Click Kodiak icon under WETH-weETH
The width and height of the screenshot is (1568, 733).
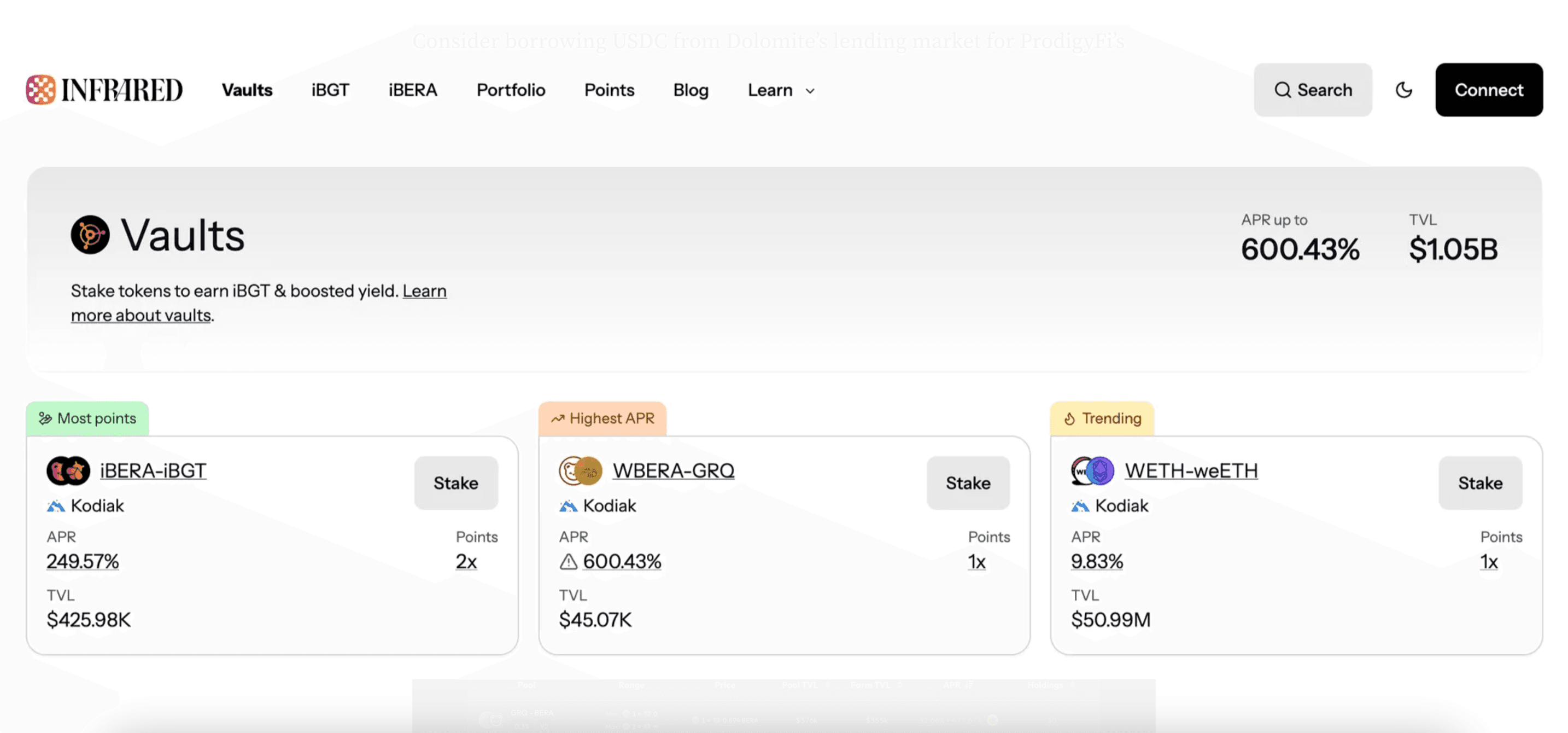[x=1080, y=506]
